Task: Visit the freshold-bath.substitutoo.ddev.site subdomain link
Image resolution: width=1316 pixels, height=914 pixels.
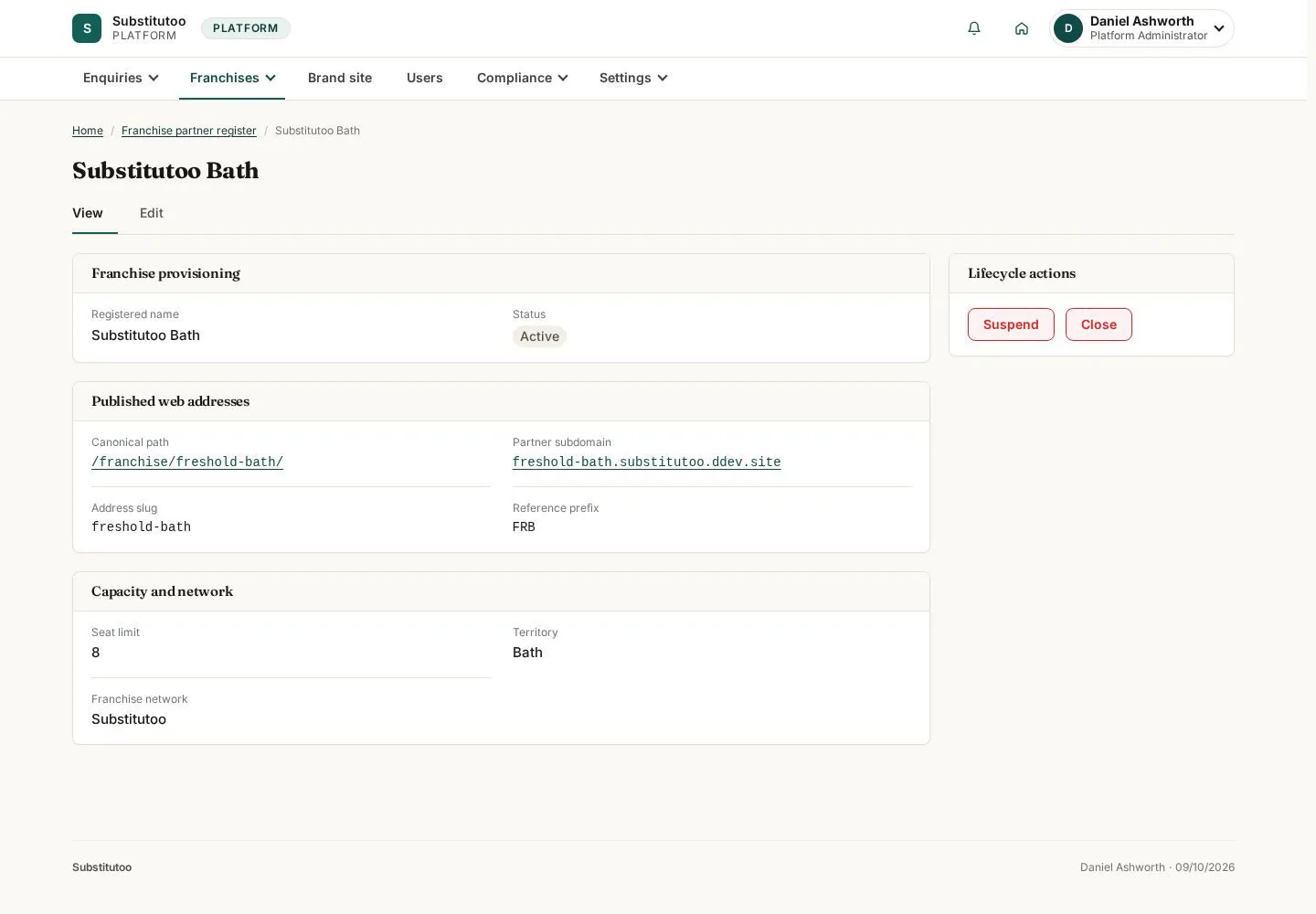Action: coord(647,462)
